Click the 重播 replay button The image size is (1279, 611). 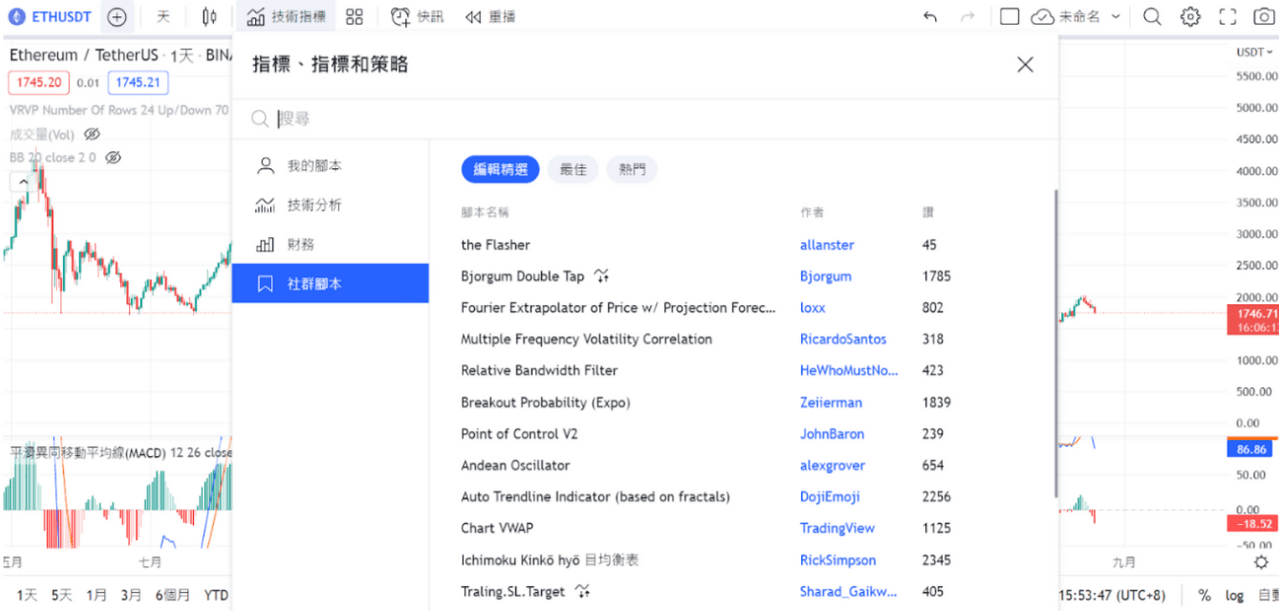(491, 17)
